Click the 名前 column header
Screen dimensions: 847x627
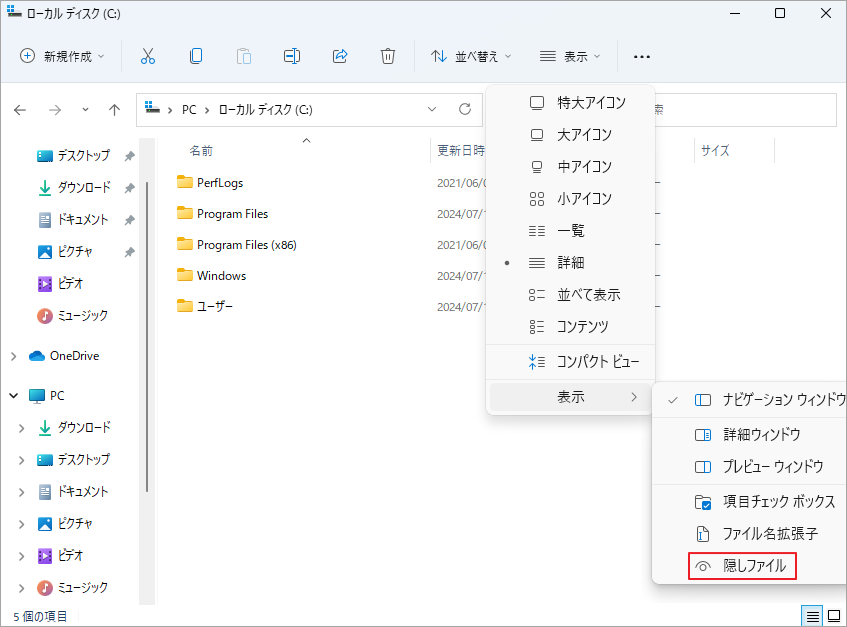[x=201, y=151]
